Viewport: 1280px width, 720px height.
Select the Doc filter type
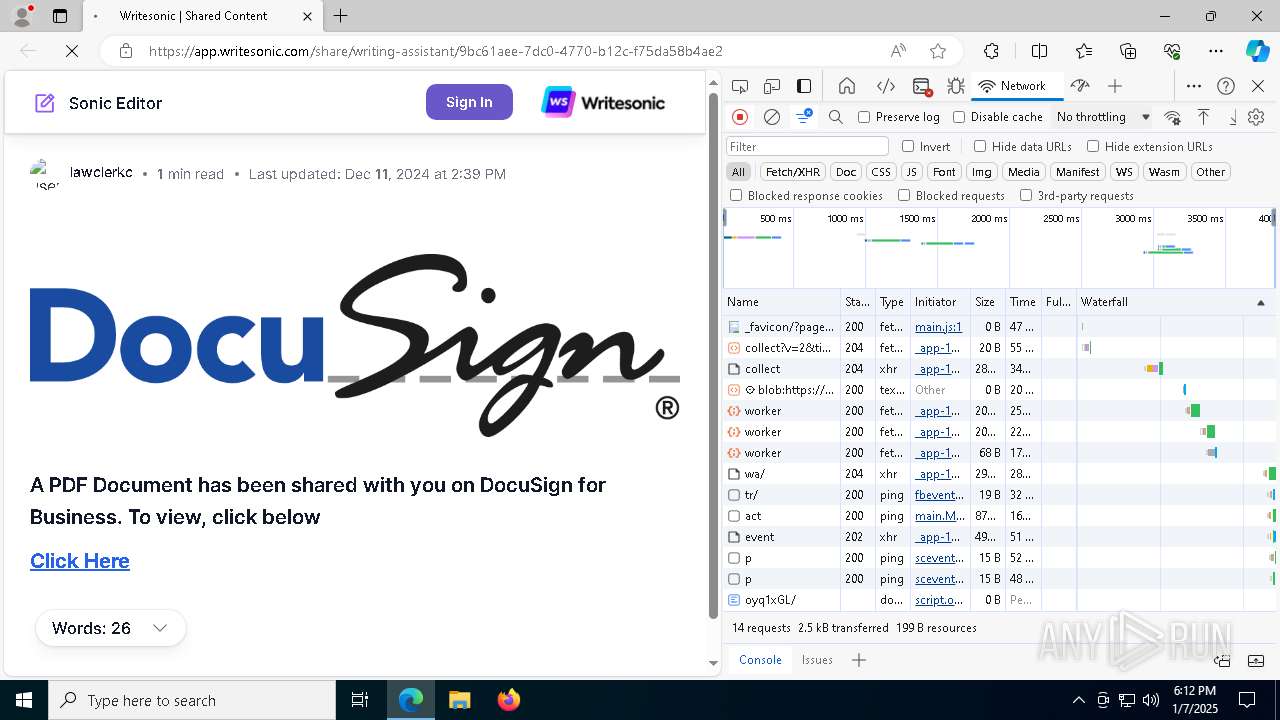point(846,172)
